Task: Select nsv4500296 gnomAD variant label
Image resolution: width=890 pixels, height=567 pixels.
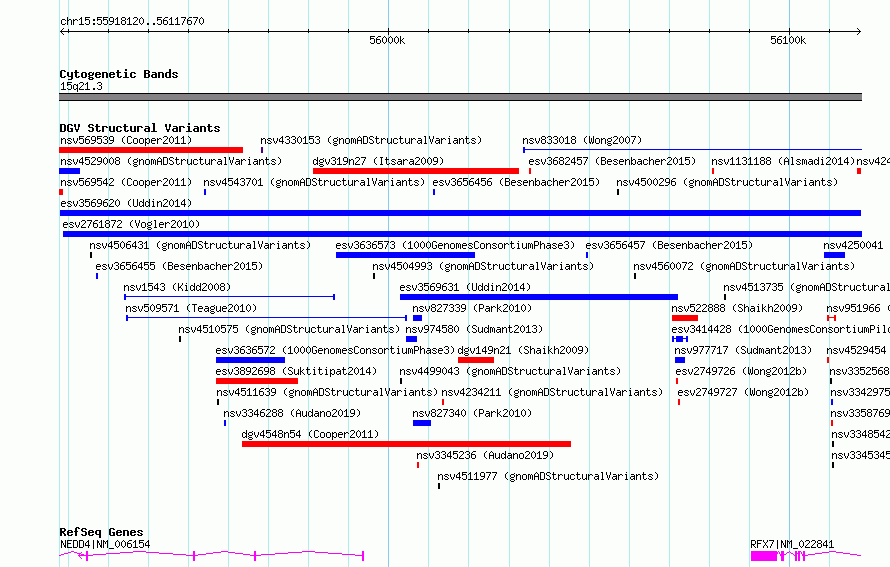Action: pos(727,182)
